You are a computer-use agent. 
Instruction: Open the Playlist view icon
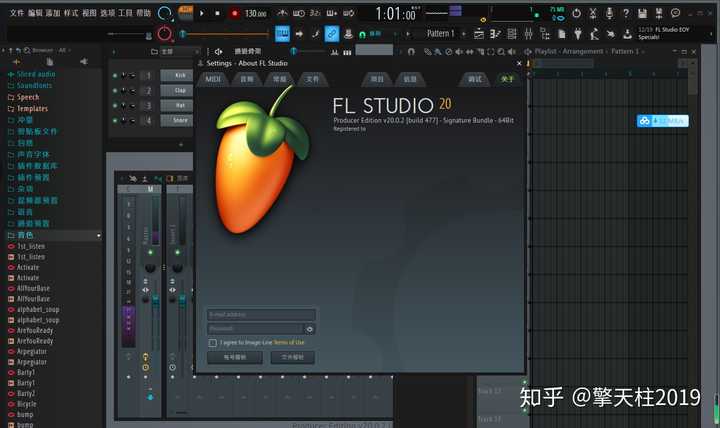[478, 34]
